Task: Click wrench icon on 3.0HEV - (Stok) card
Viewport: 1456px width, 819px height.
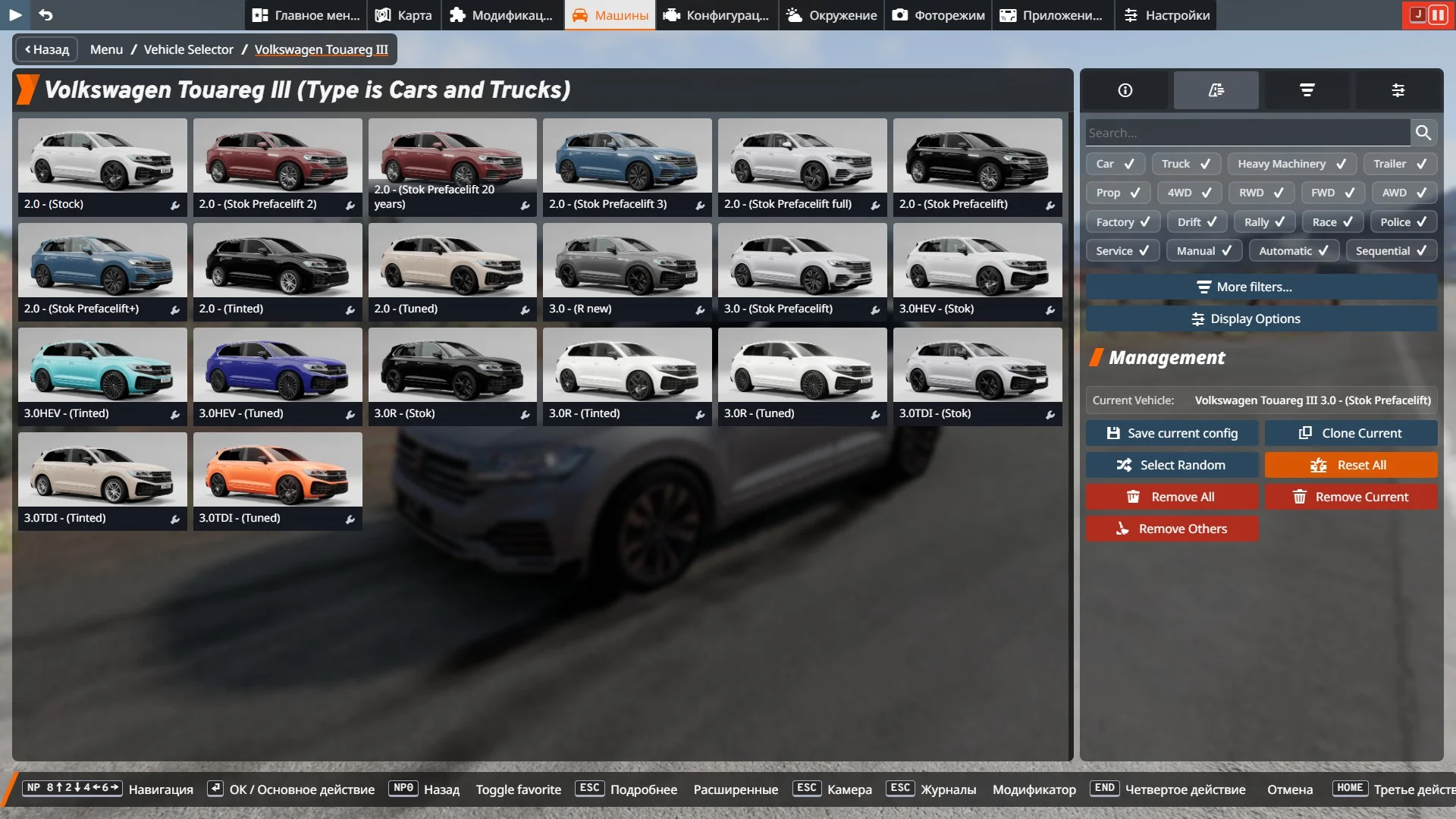Action: 1050,310
